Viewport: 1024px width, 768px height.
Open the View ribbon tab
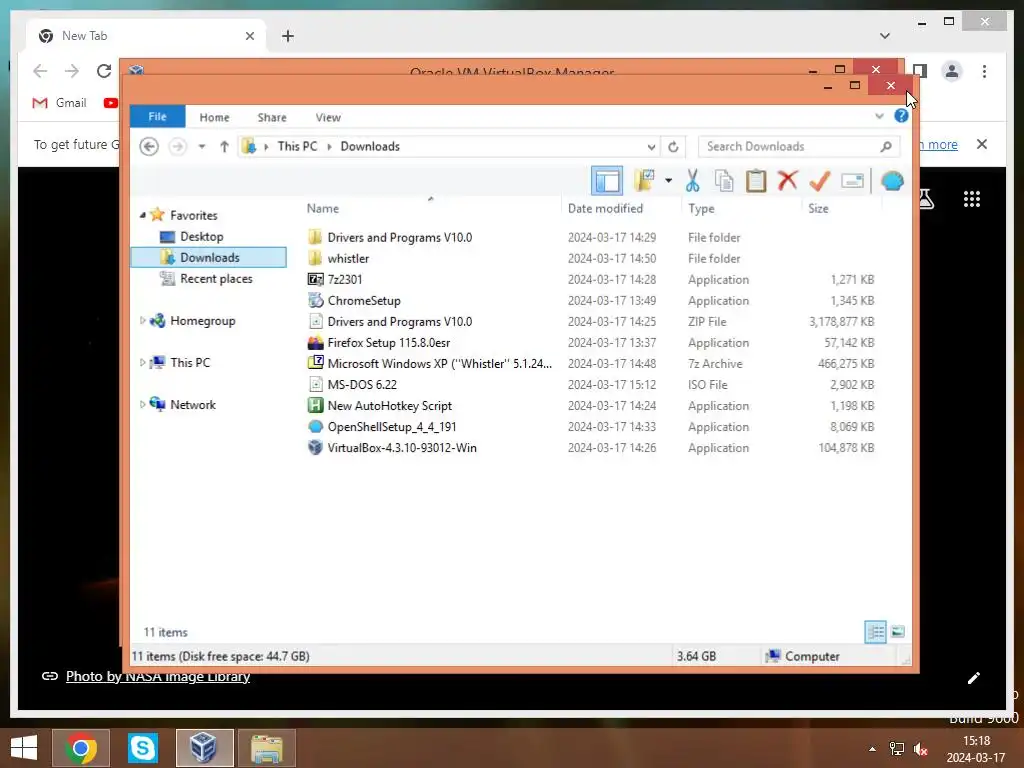(x=328, y=118)
